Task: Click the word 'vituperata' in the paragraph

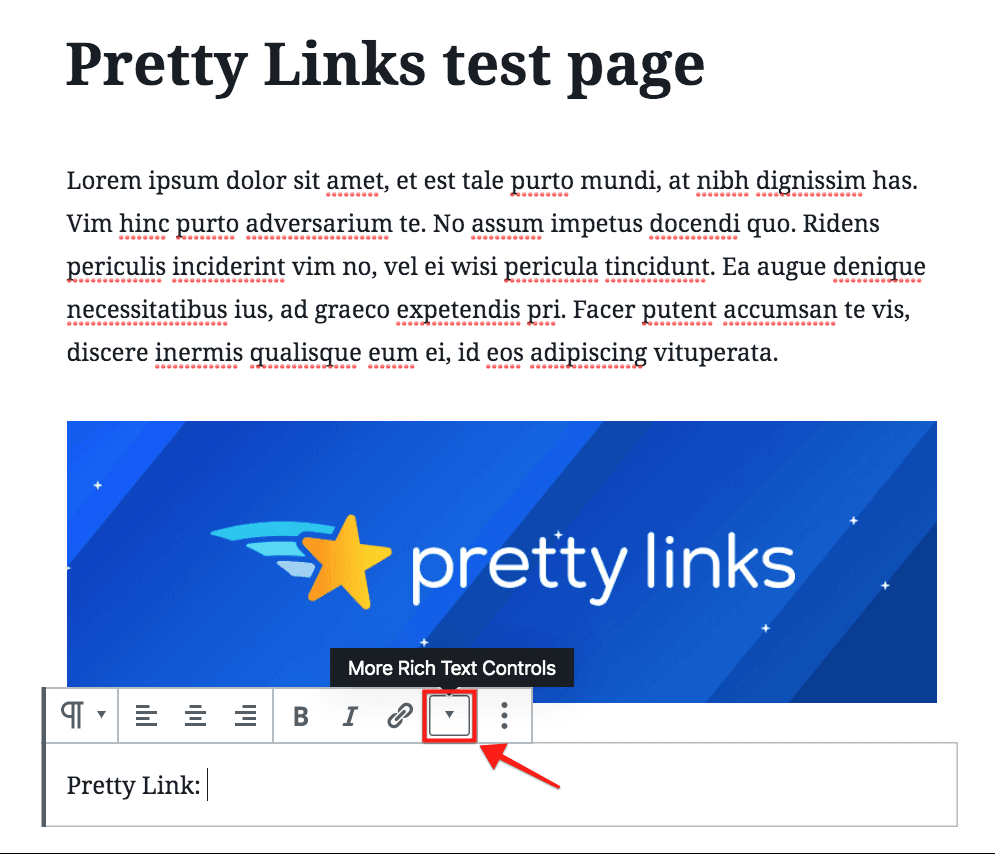Action: pos(713,353)
